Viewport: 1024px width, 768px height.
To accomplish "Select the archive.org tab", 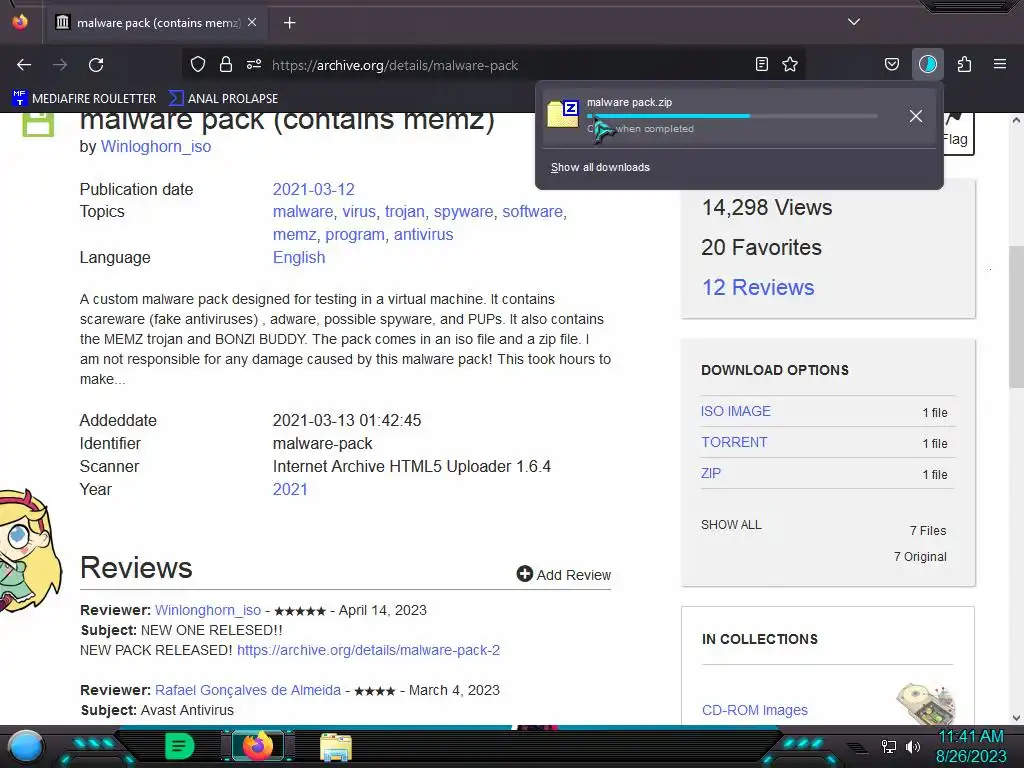I will (x=157, y=23).
